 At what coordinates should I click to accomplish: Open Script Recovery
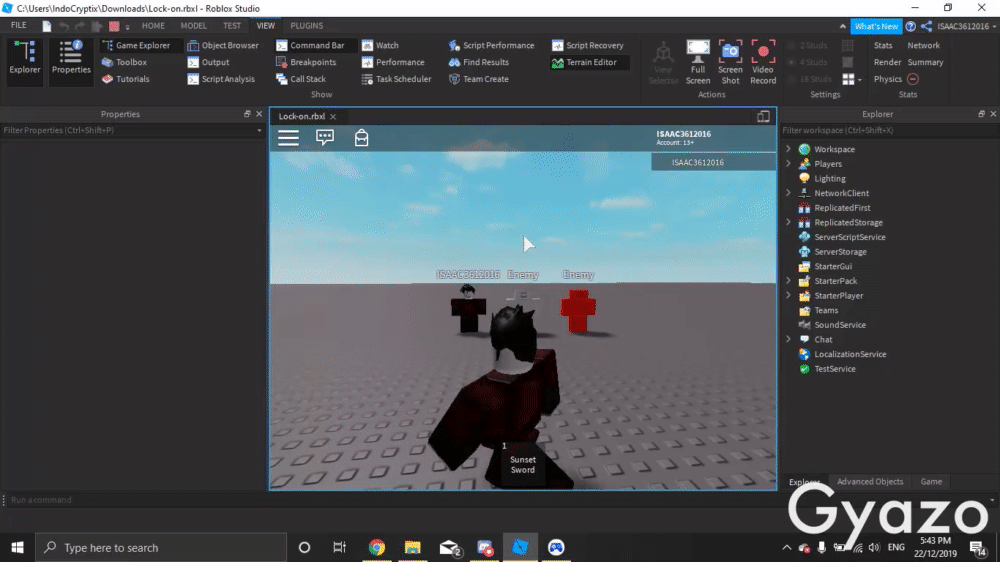click(588, 45)
